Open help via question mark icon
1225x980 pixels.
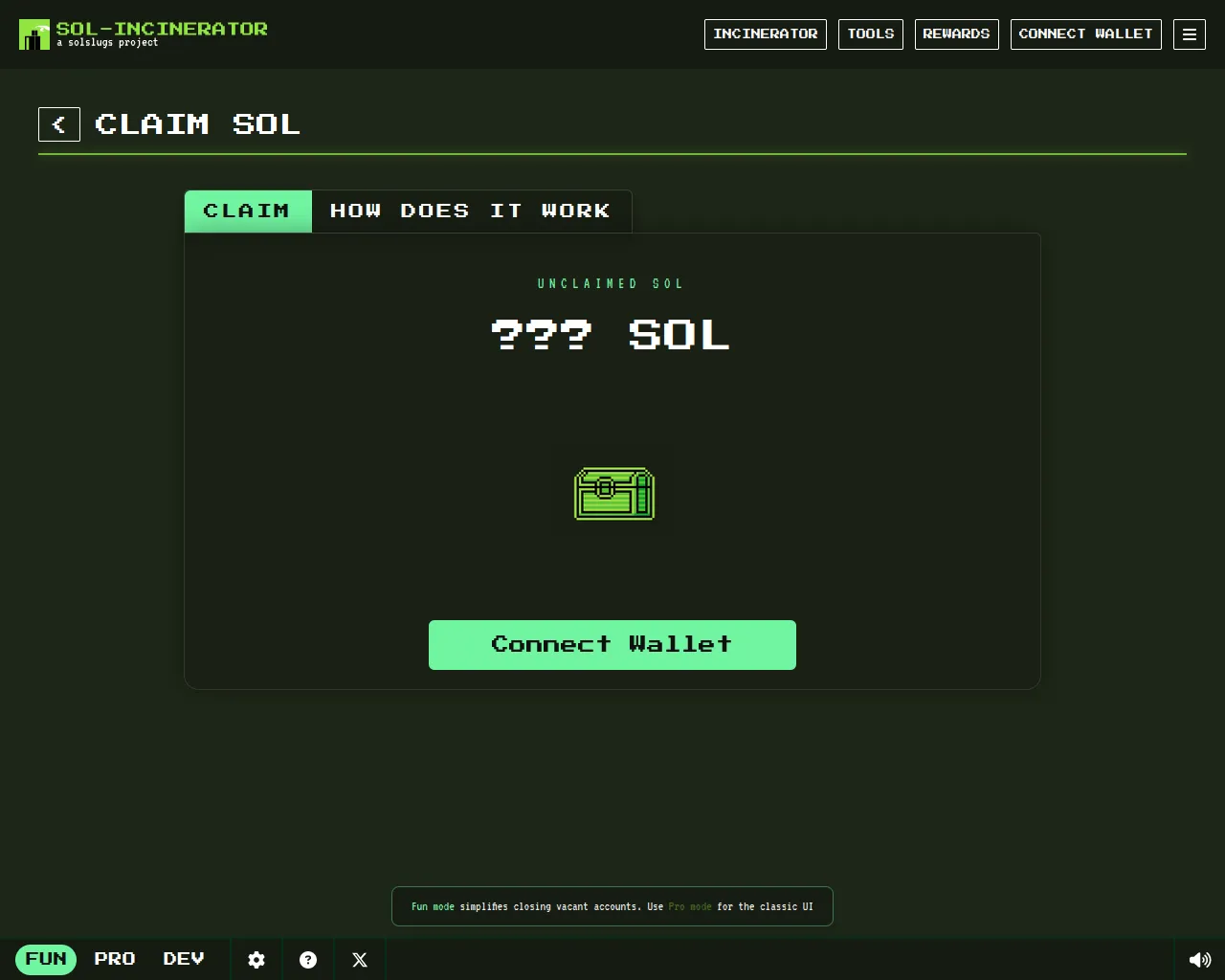[308, 960]
